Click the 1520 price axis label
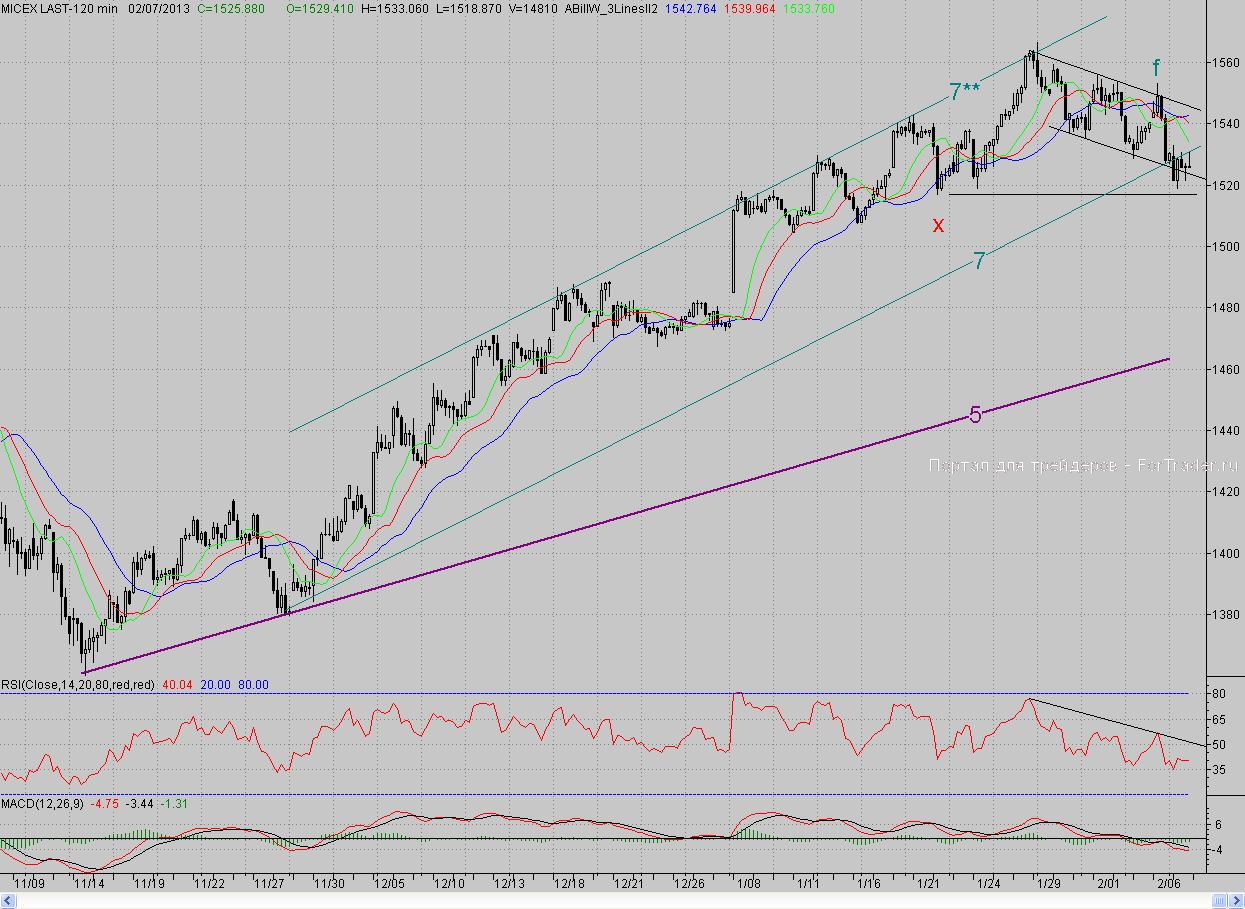 tap(1226, 185)
